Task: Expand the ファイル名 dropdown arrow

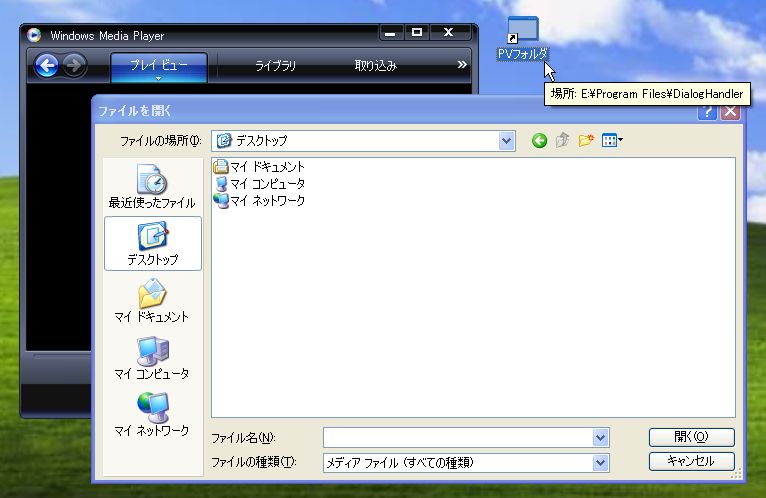Action: (600, 437)
